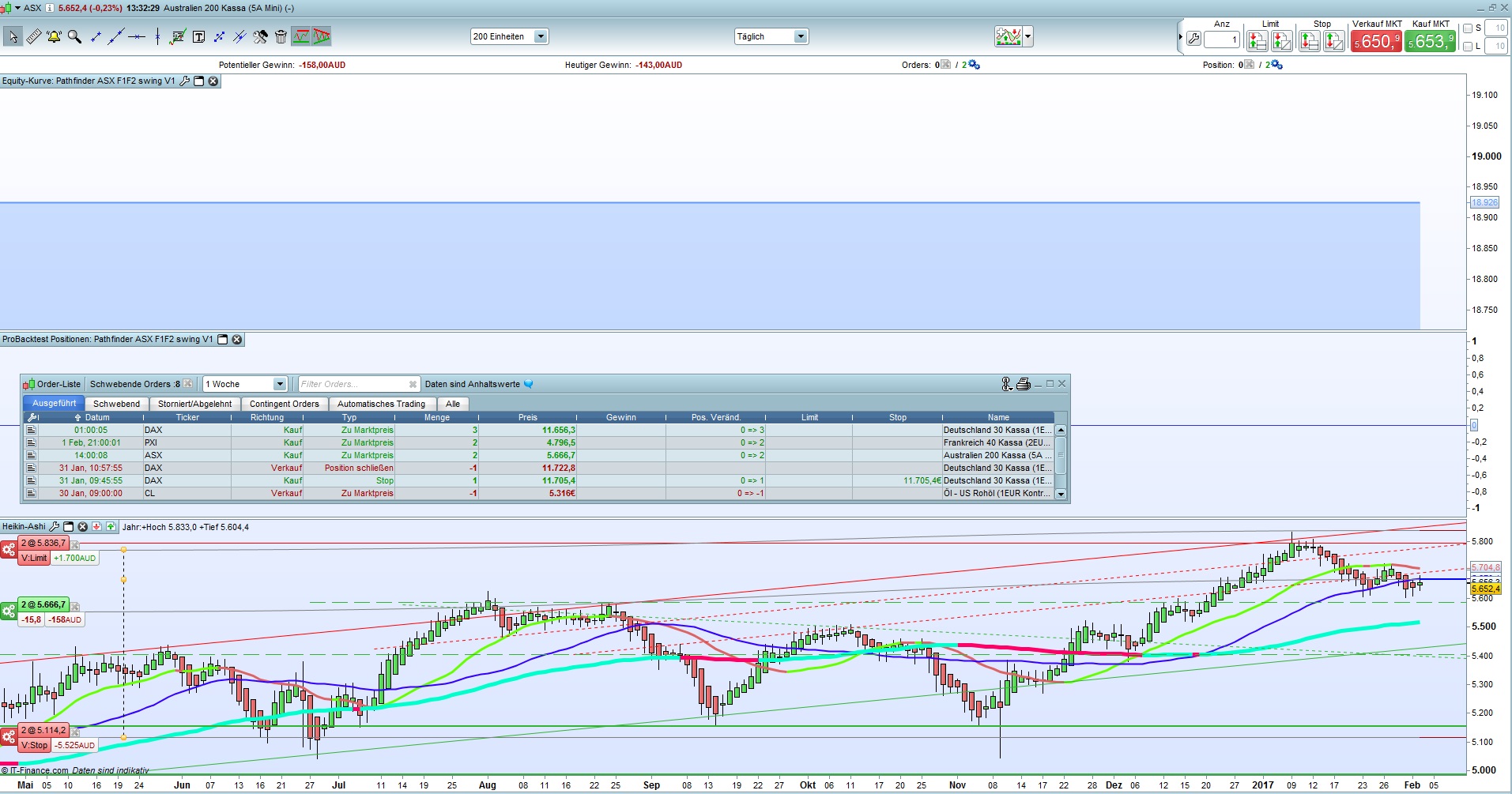Screen dimensions: 1512x794
Task: Toggle the triangle pattern display button
Action: (321, 36)
